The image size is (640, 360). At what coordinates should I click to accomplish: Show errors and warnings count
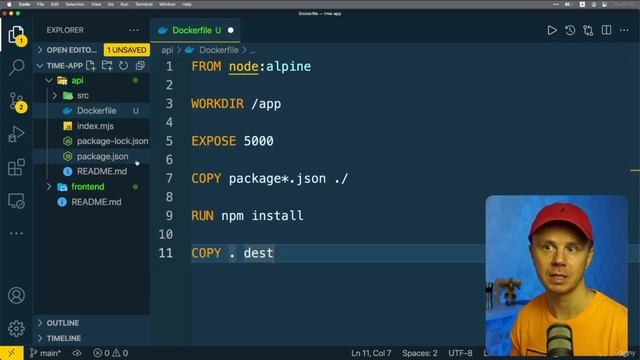110,353
